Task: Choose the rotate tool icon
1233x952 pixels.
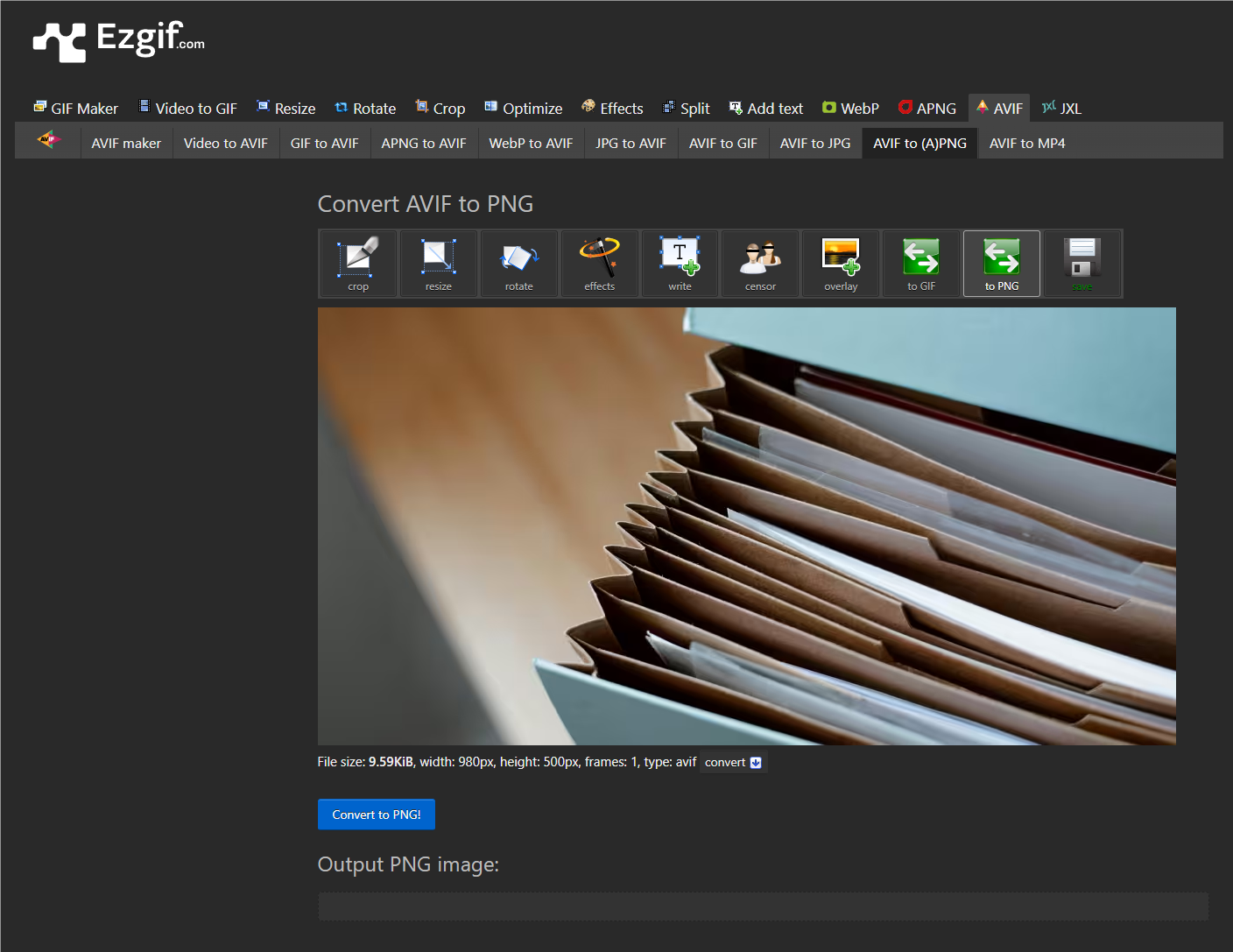Action: coord(518,263)
